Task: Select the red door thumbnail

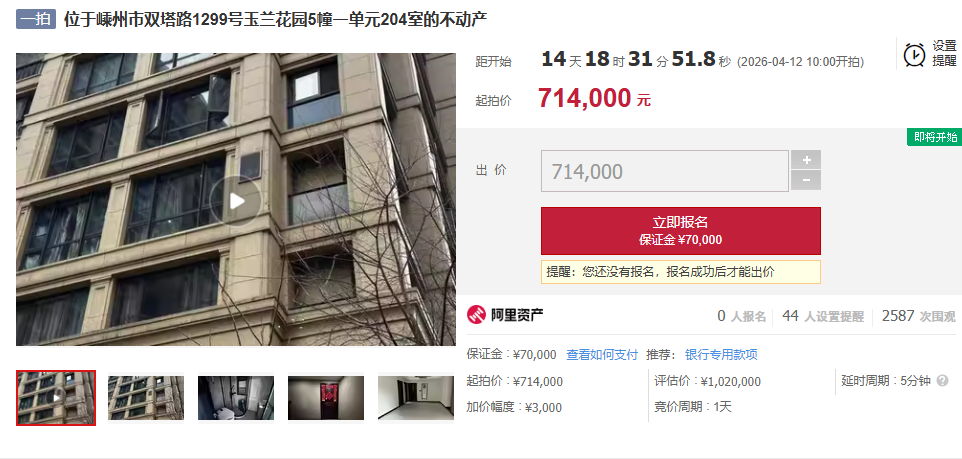Action: tap(326, 398)
